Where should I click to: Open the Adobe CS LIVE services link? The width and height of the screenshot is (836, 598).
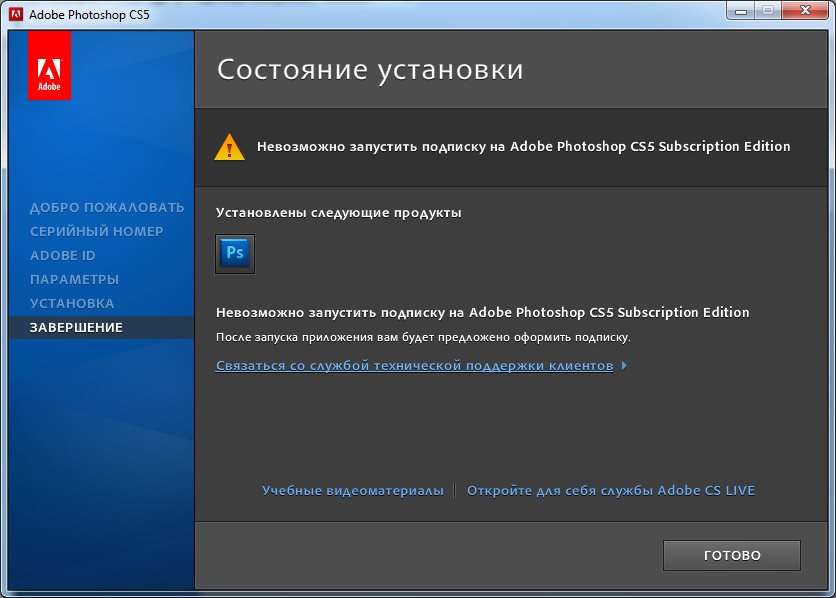(x=610, y=490)
